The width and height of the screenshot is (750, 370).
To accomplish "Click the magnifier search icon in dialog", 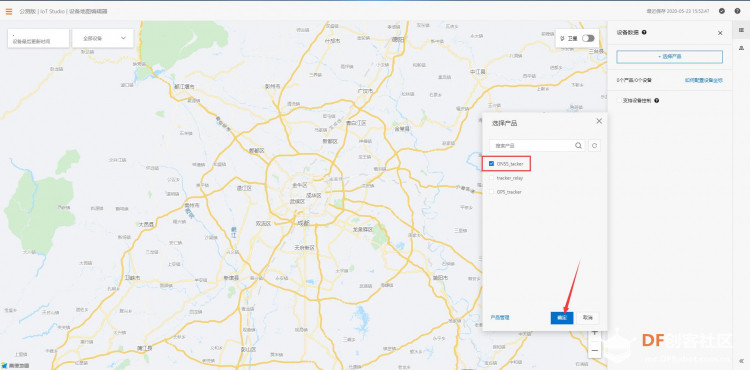I will [578, 145].
